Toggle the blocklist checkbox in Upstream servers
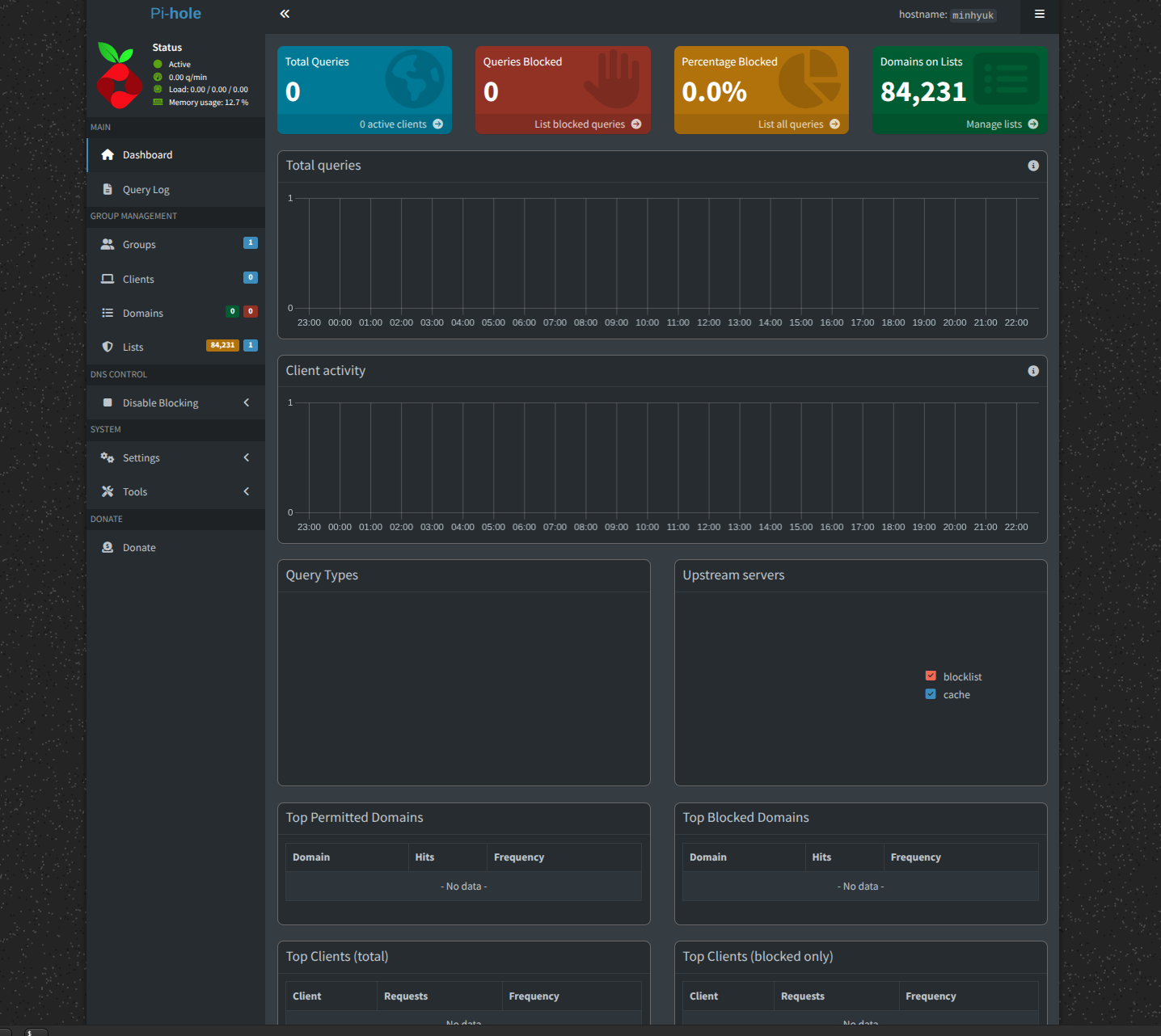The height and width of the screenshot is (1036, 1161). tap(931, 676)
